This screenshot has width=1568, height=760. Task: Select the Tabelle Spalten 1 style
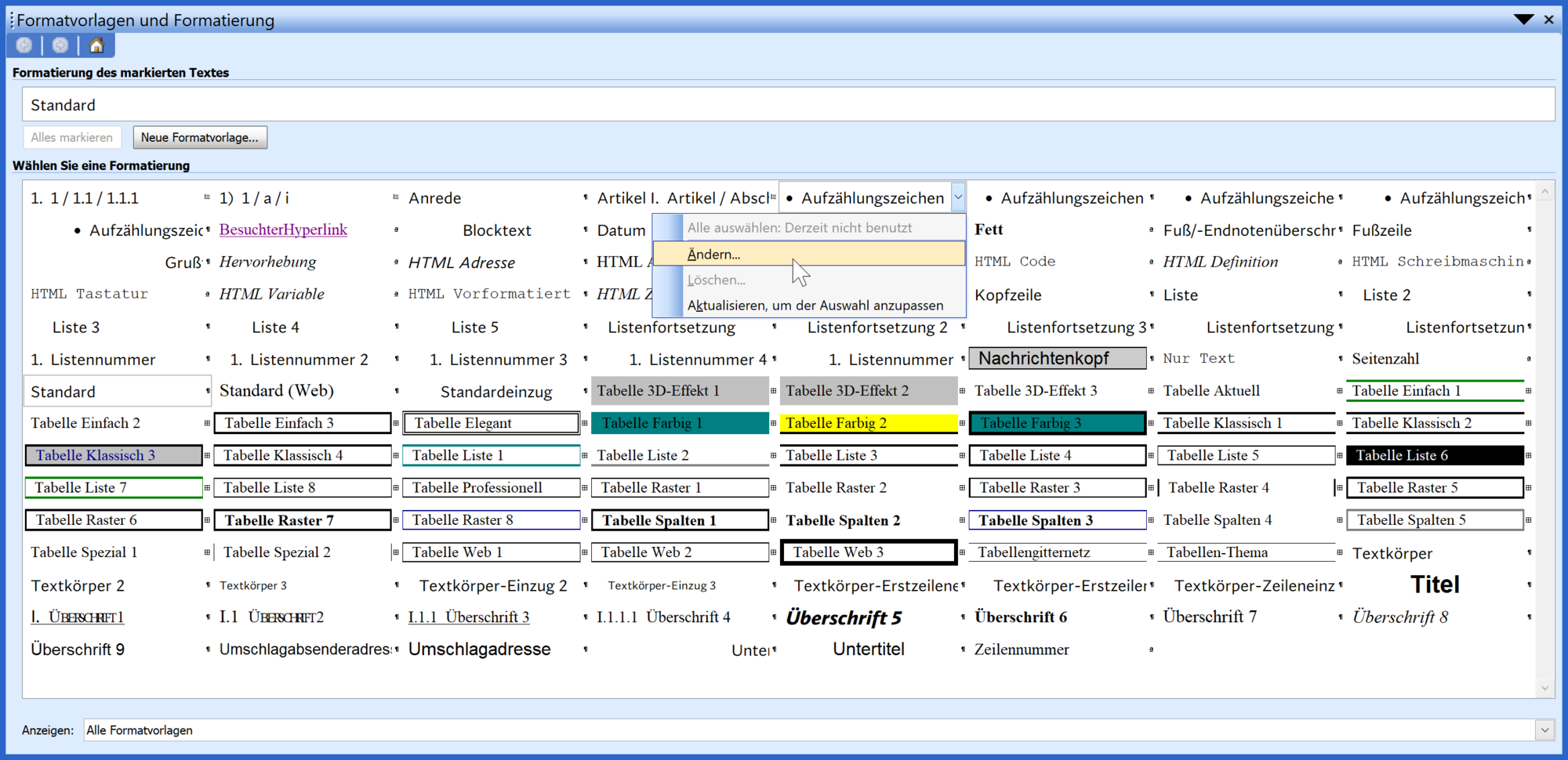pyautogui.click(x=680, y=520)
